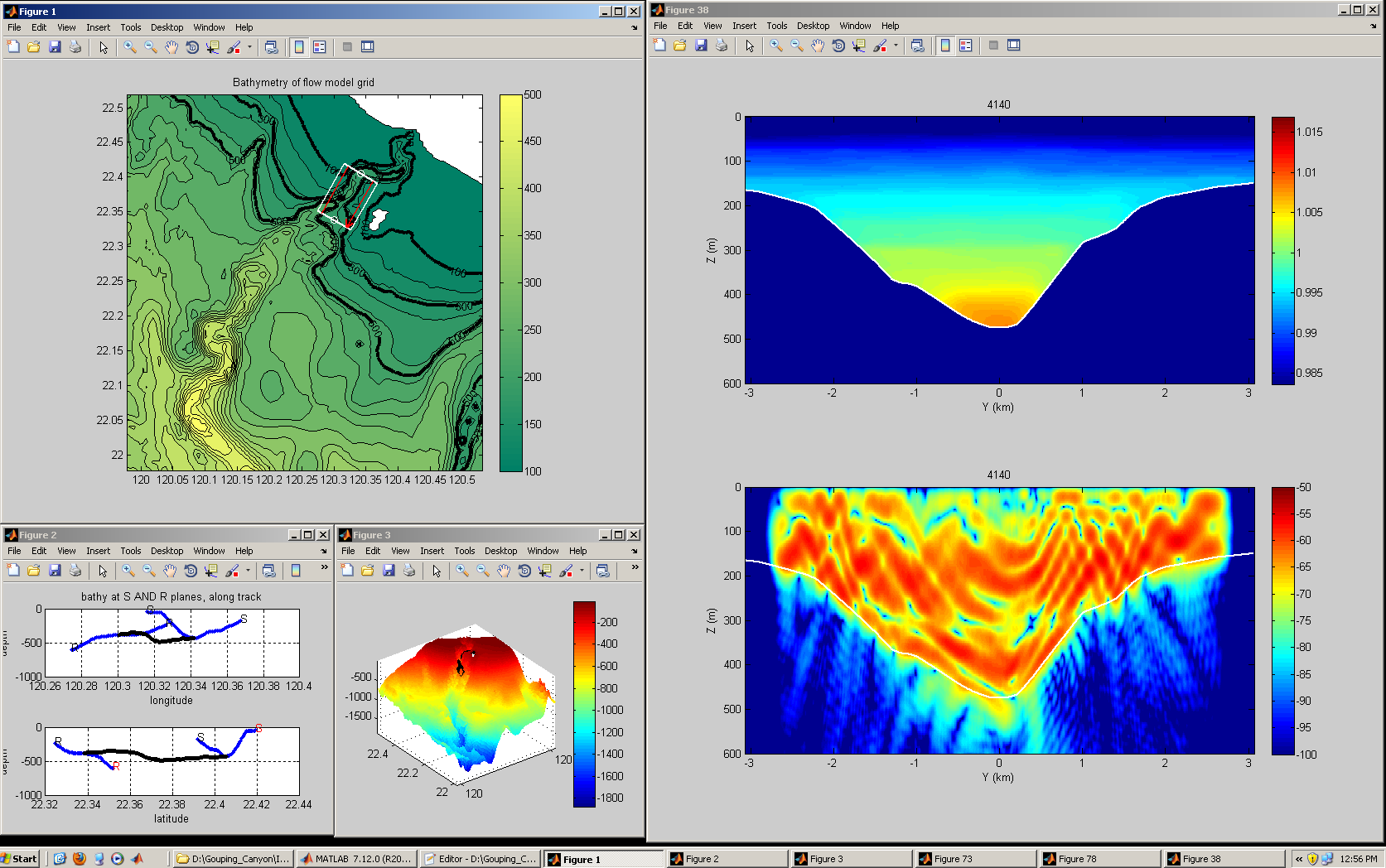Toggle Insert Legend button in Figure 1

320,47
